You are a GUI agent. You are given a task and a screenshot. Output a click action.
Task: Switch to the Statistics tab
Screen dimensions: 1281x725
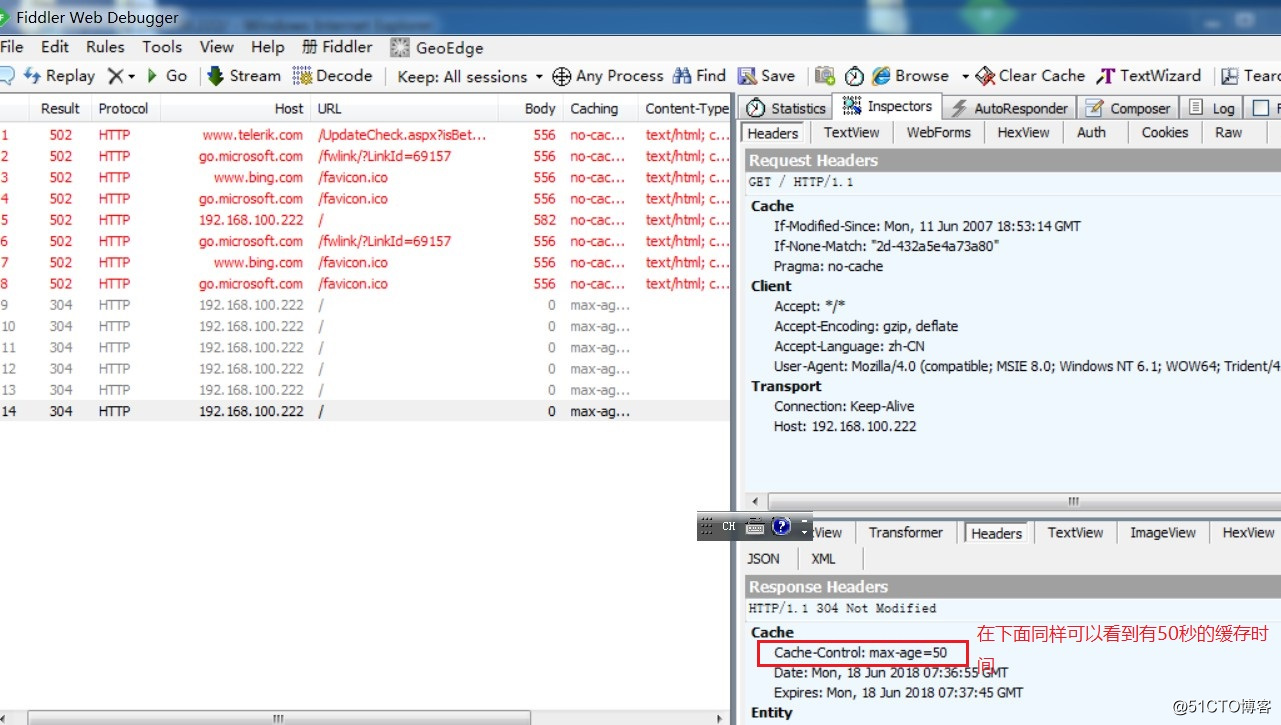(787, 108)
